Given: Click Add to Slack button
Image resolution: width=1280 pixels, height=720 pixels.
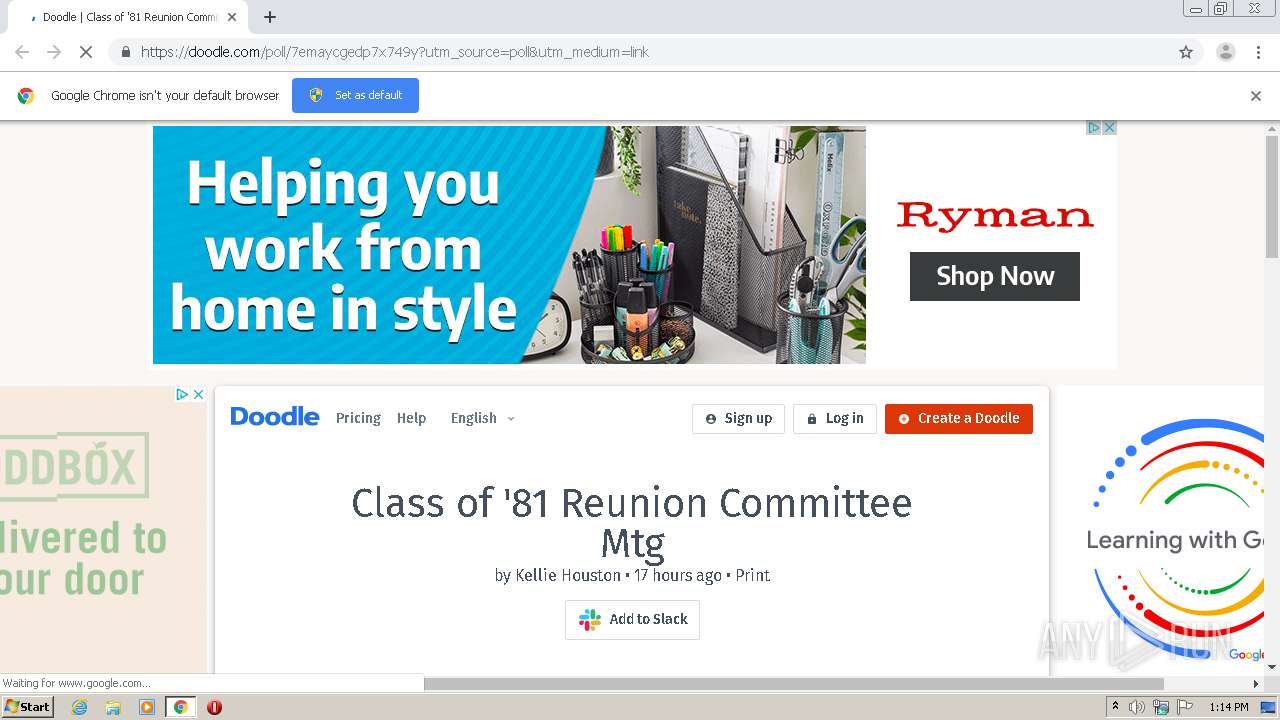Looking at the screenshot, I should [x=632, y=620].
